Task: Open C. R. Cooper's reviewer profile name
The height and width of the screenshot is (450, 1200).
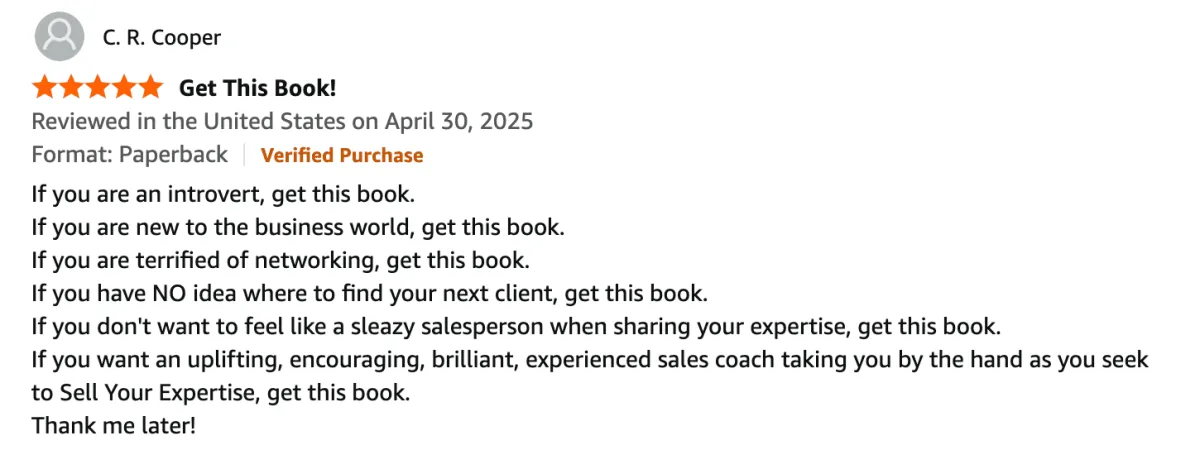Action: tap(161, 38)
